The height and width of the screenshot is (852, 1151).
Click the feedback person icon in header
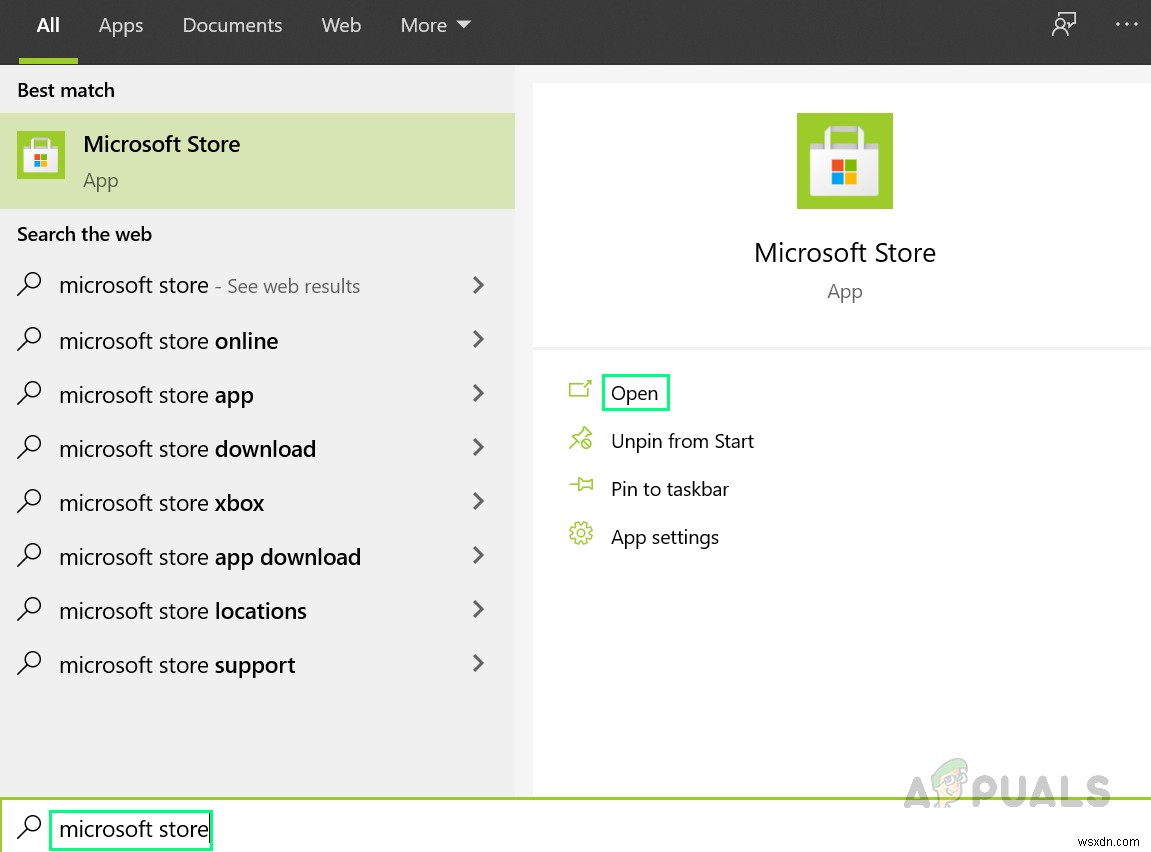(1064, 24)
